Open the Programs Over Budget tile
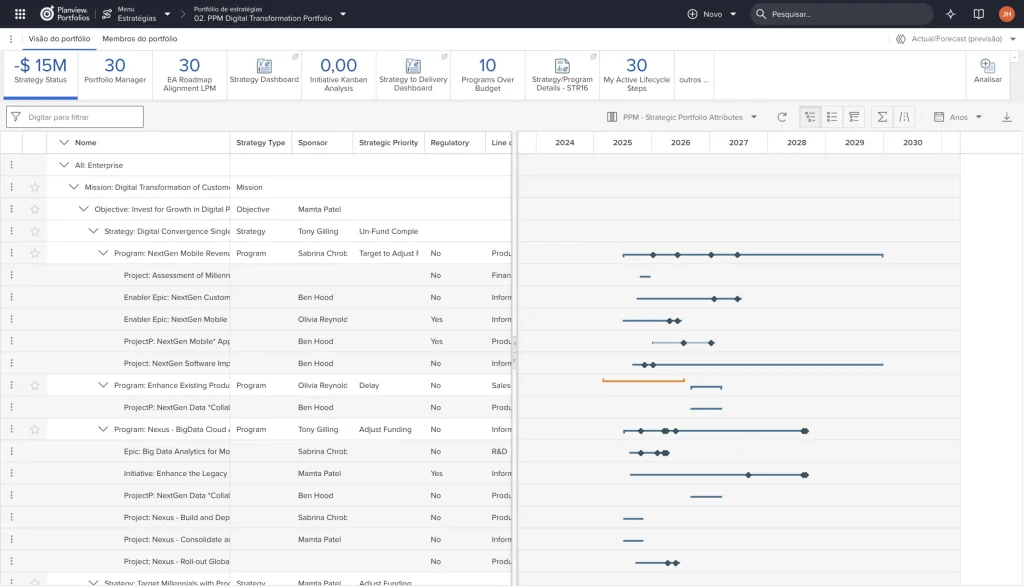The width and height of the screenshot is (1024, 587). tap(488, 75)
